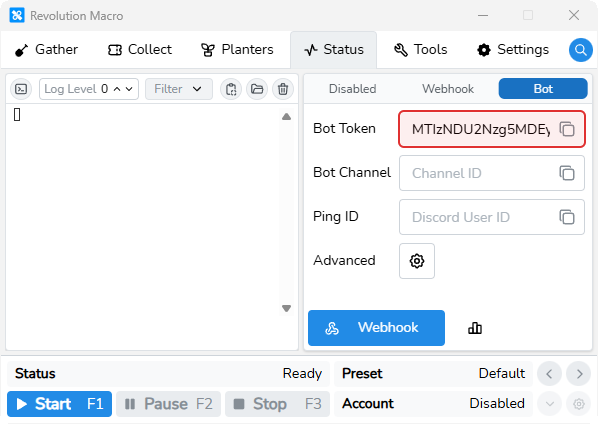The height and width of the screenshot is (424, 598).
Task: Click the Account Disabled value
Action: 497,403
